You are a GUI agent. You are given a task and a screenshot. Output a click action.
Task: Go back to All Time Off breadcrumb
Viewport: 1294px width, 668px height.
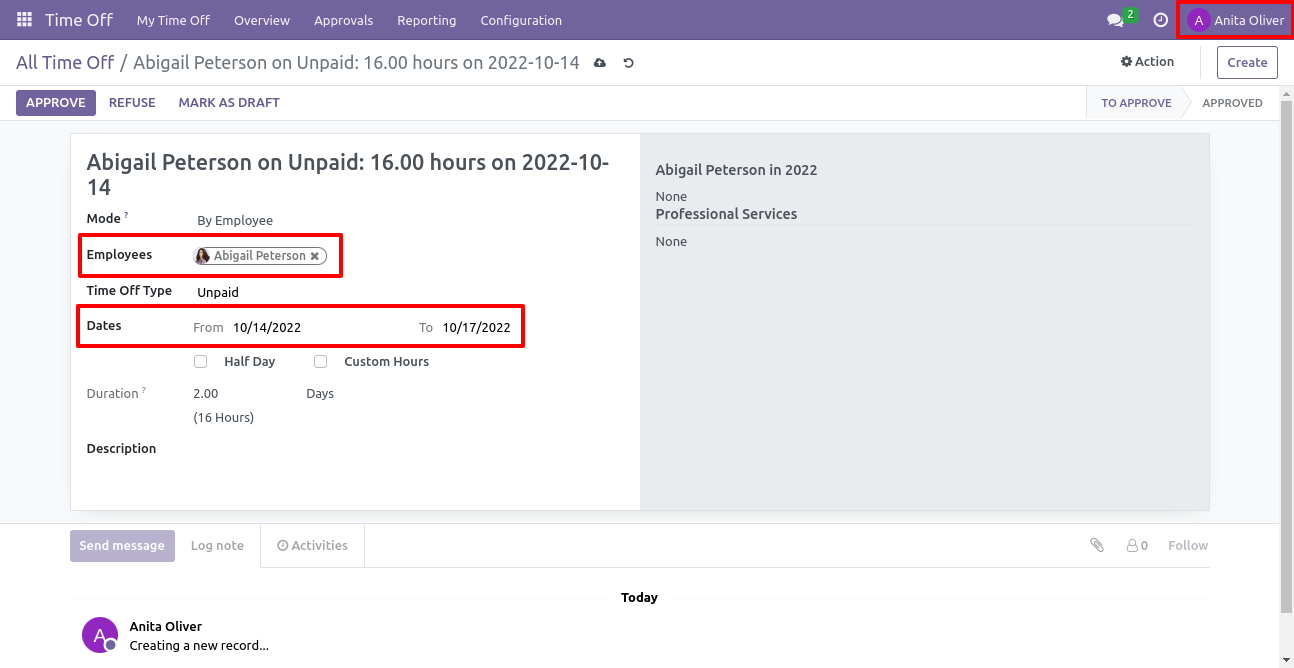tap(65, 62)
